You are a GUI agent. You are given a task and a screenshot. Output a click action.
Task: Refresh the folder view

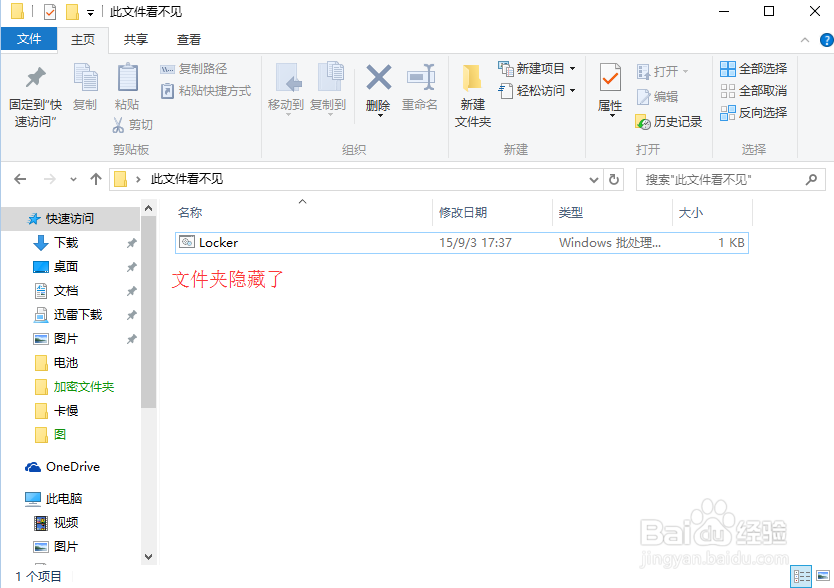pos(614,181)
